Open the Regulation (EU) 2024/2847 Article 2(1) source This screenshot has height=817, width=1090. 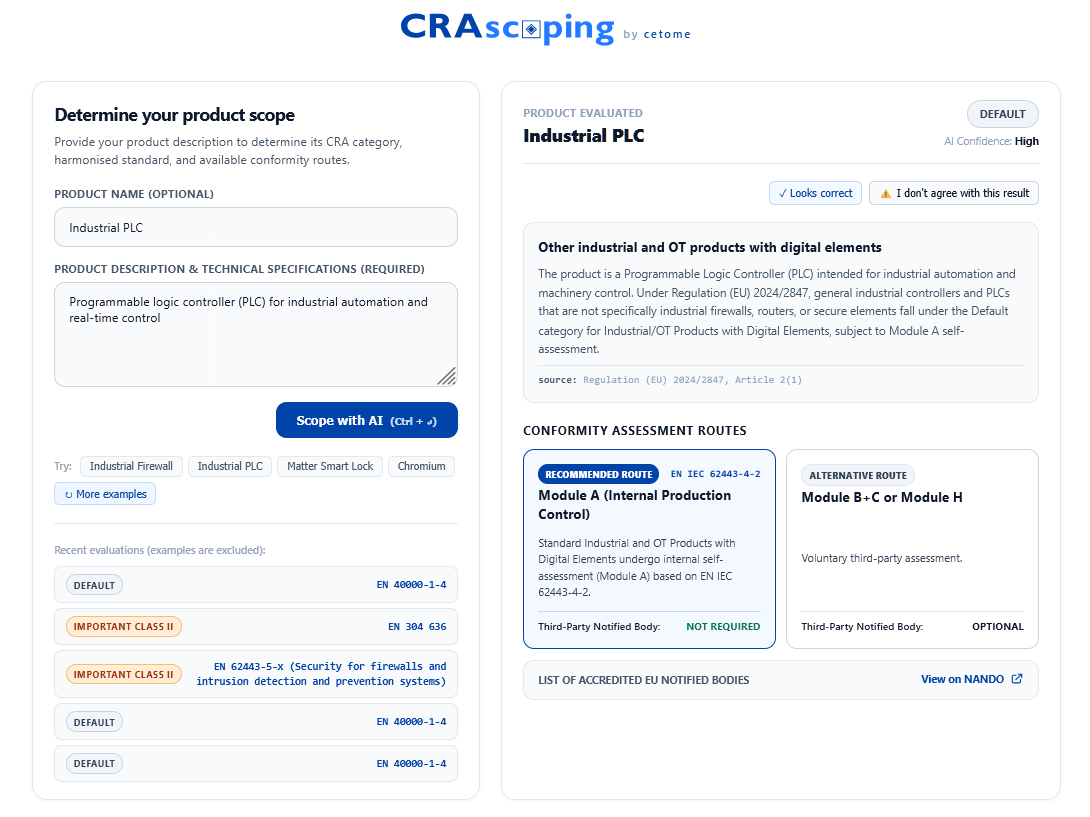click(692, 380)
